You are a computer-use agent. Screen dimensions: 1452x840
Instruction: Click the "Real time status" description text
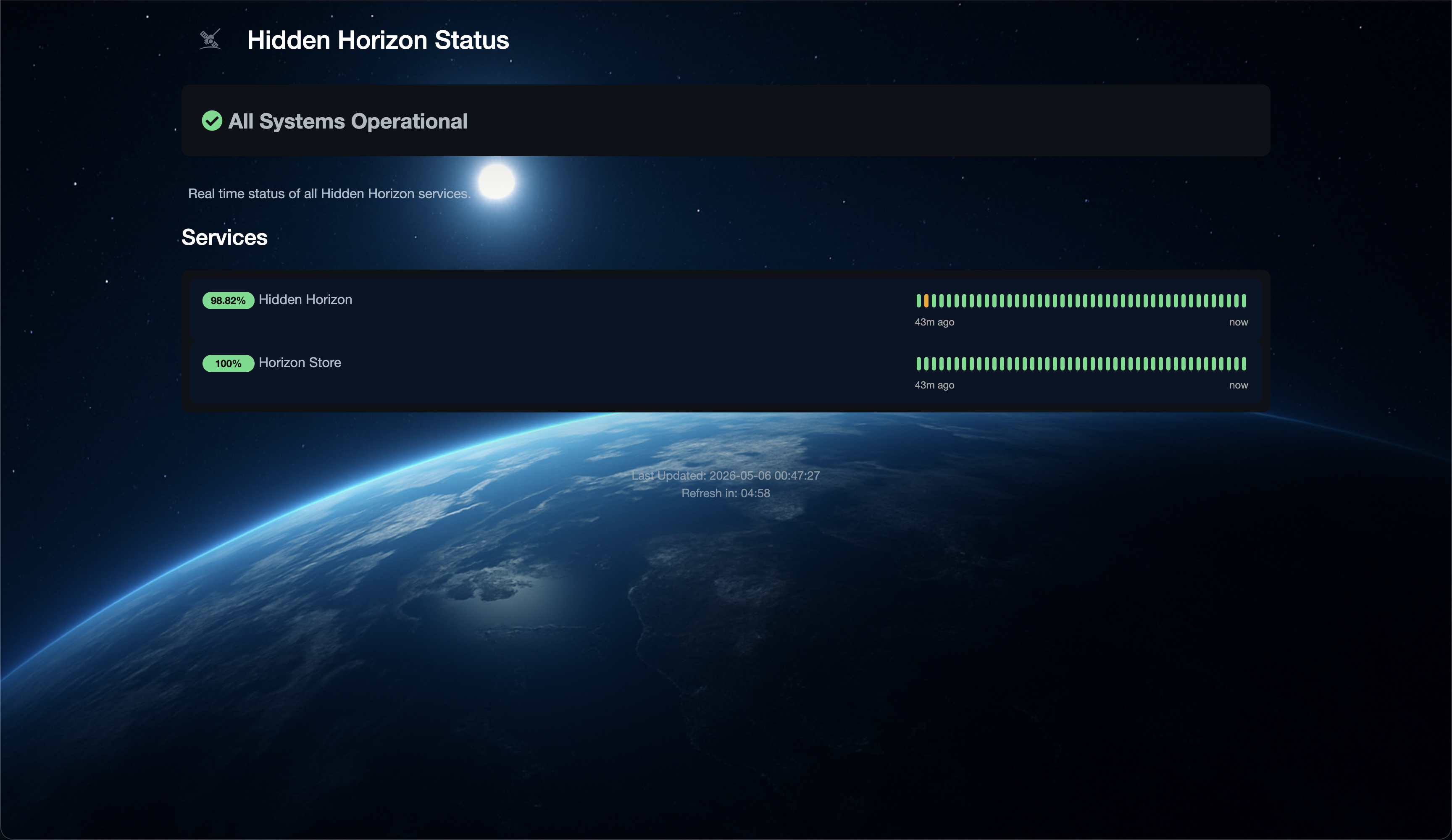(329, 194)
